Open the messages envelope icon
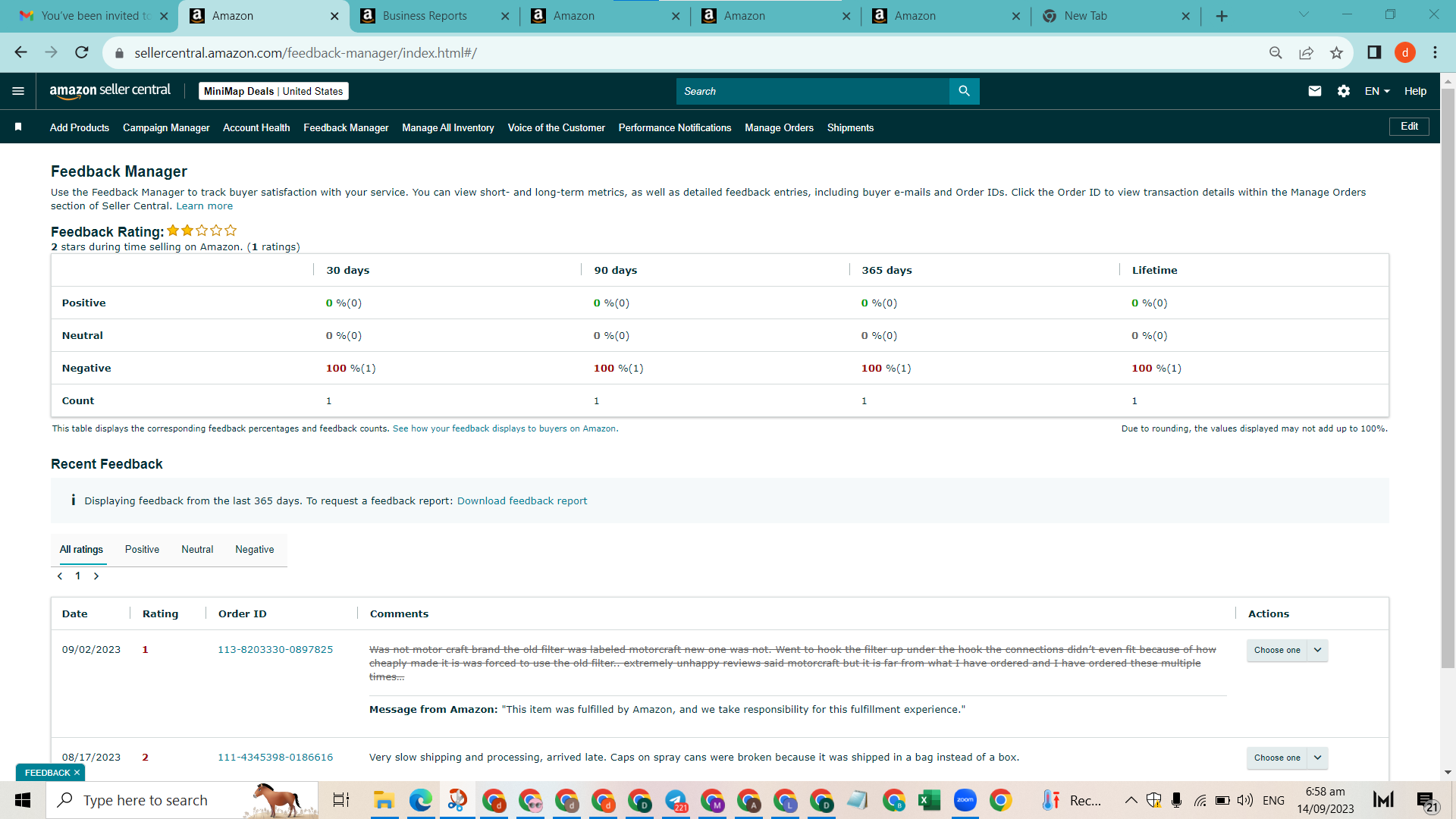The width and height of the screenshot is (1456, 819). click(1315, 91)
